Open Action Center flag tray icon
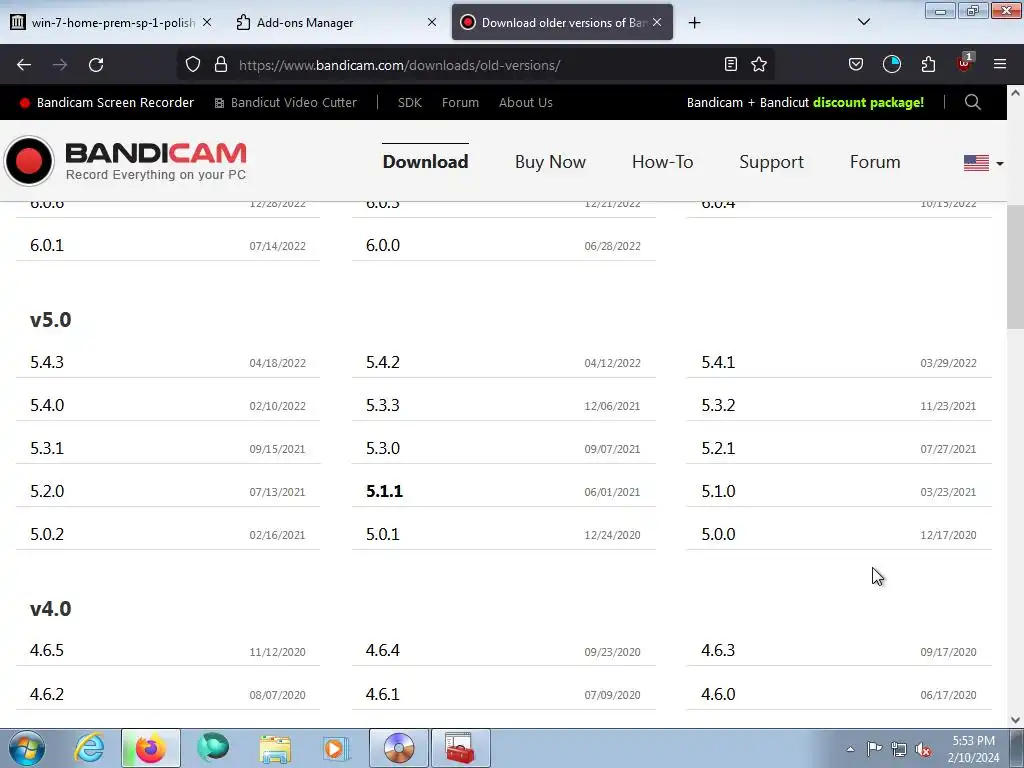Viewport: 1024px width, 768px height. pyautogui.click(x=874, y=749)
